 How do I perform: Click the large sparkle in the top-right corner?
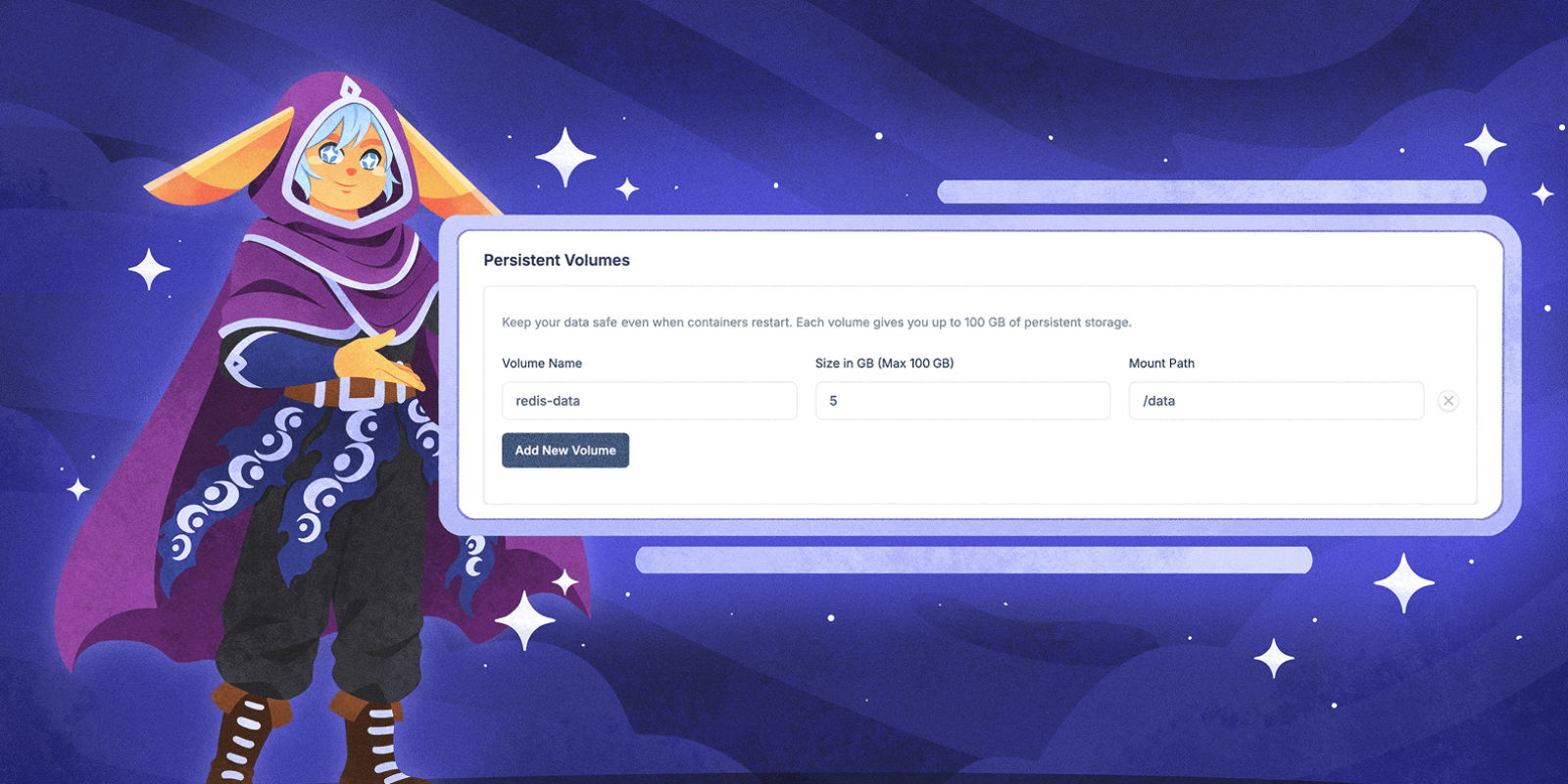point(1485,145)
